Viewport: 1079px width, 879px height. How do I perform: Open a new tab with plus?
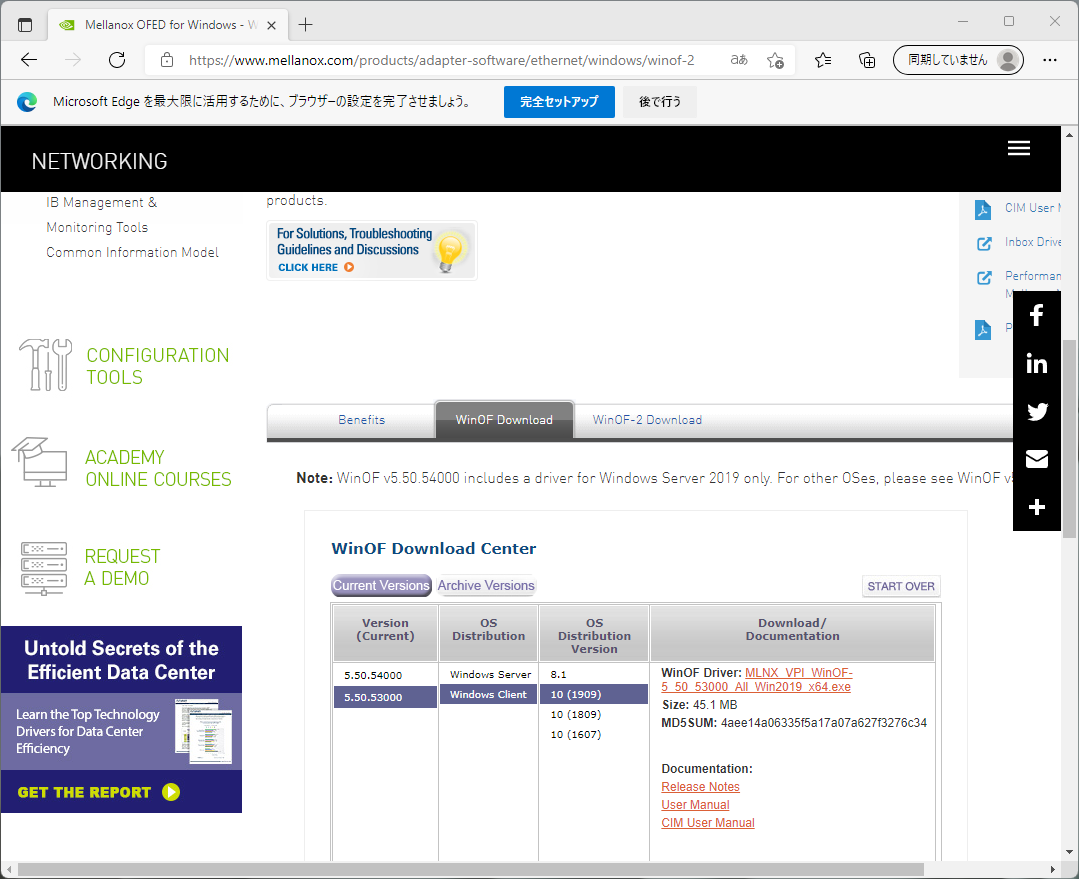tap(306, 25)
